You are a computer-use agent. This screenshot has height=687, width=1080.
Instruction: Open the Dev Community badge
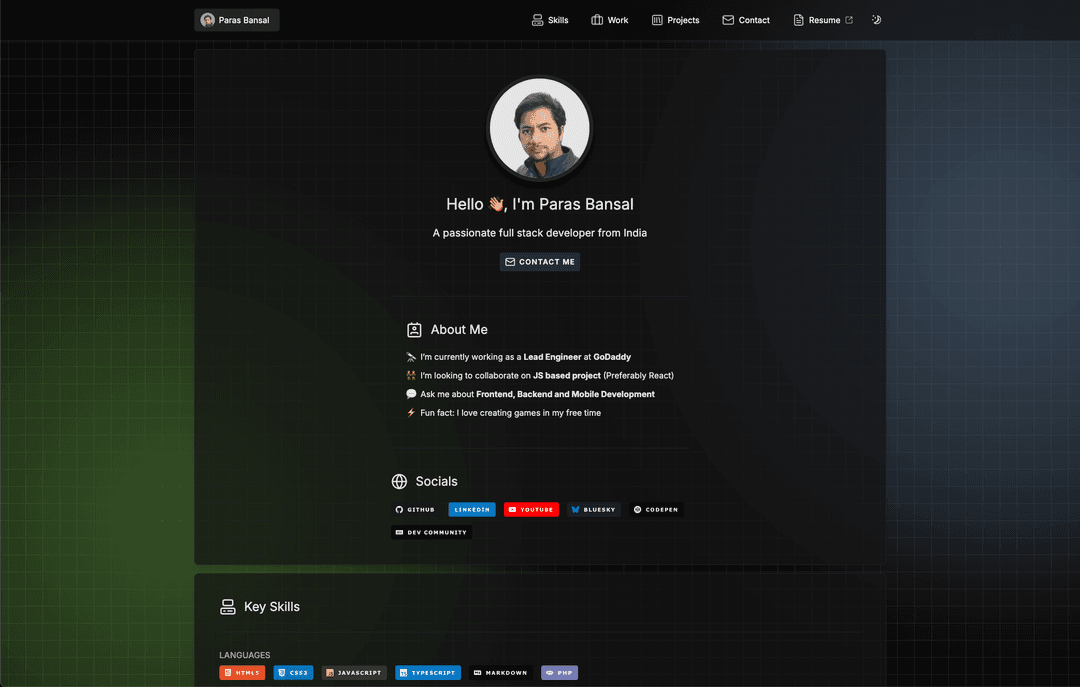[431, 533]
